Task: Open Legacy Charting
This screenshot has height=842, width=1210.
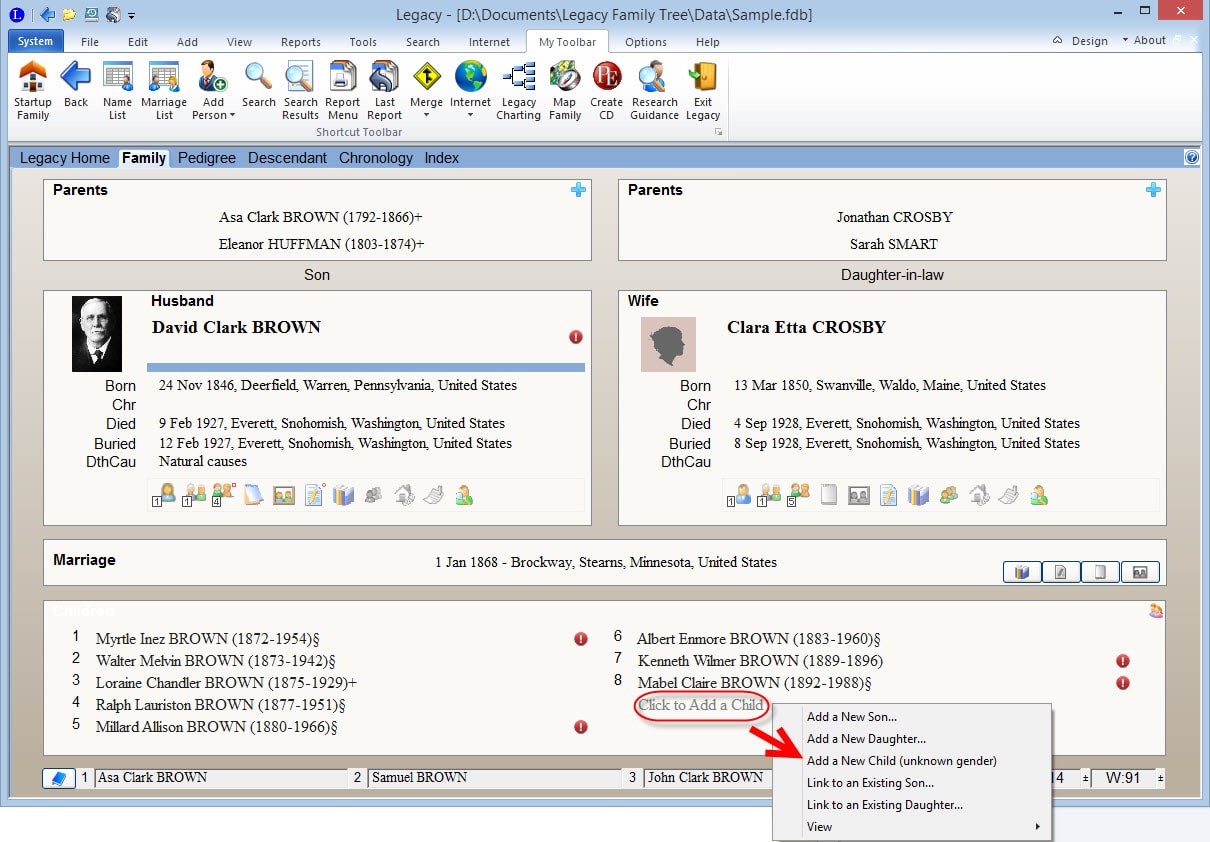Action: (x=518, y=90)
